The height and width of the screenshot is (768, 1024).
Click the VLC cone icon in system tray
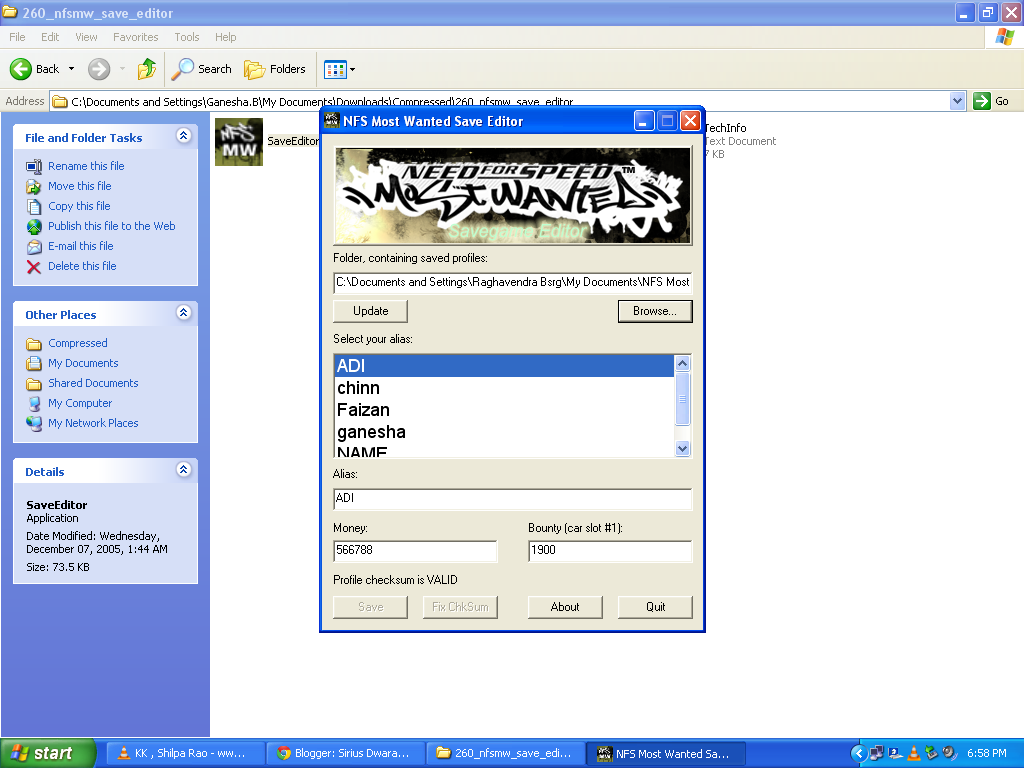(914, 753)
